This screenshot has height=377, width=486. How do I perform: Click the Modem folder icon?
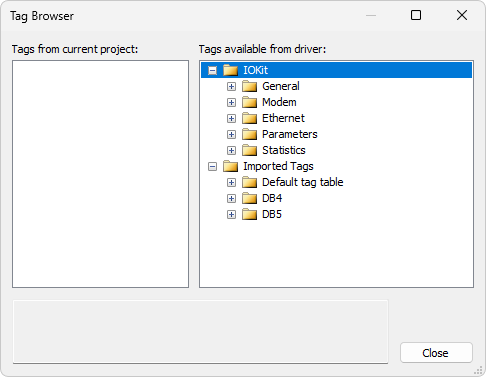249,102
